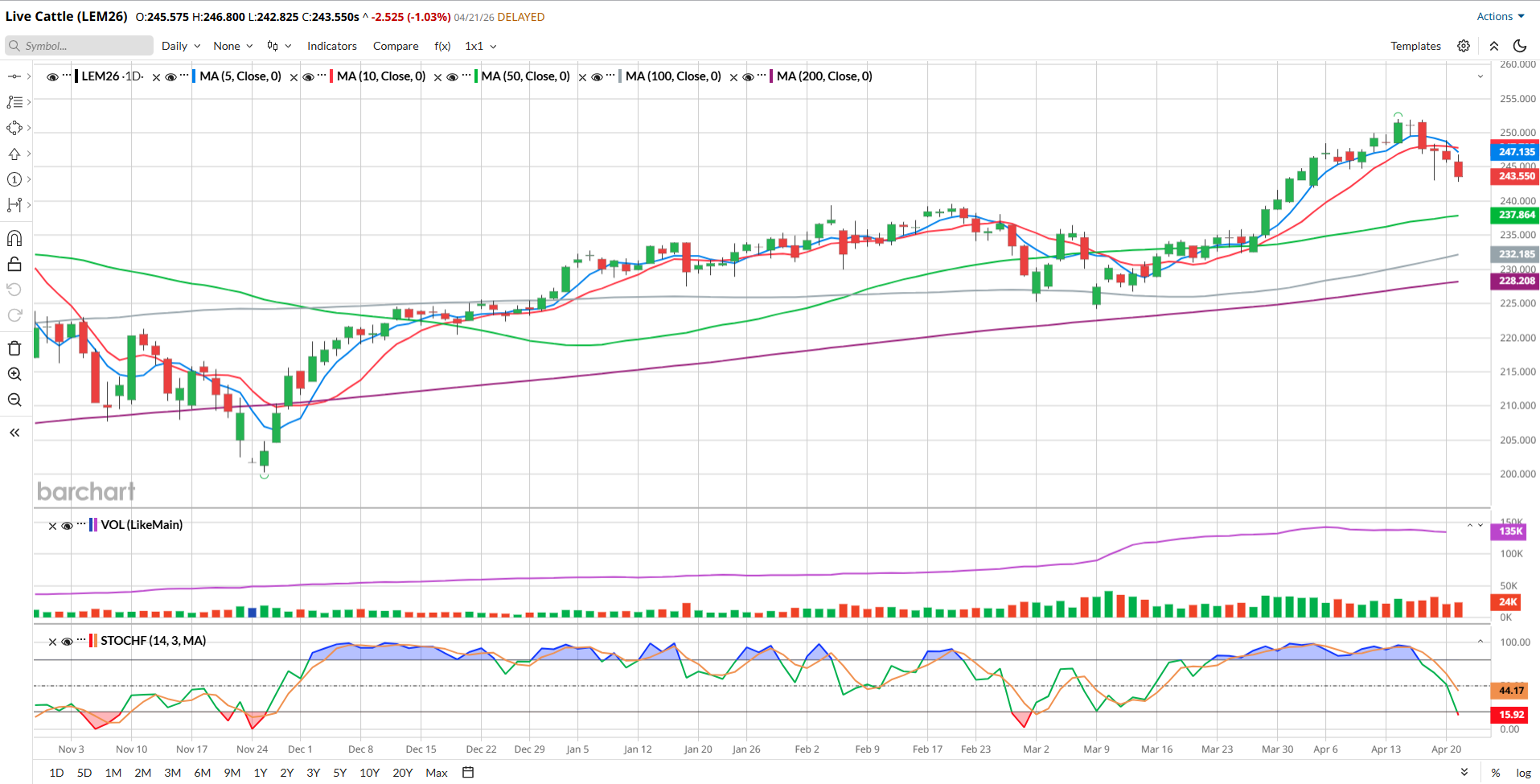Click the padlock lock-drawings icon
The width and height of the screenshot is (1540, 784).
tap(14, 265)
